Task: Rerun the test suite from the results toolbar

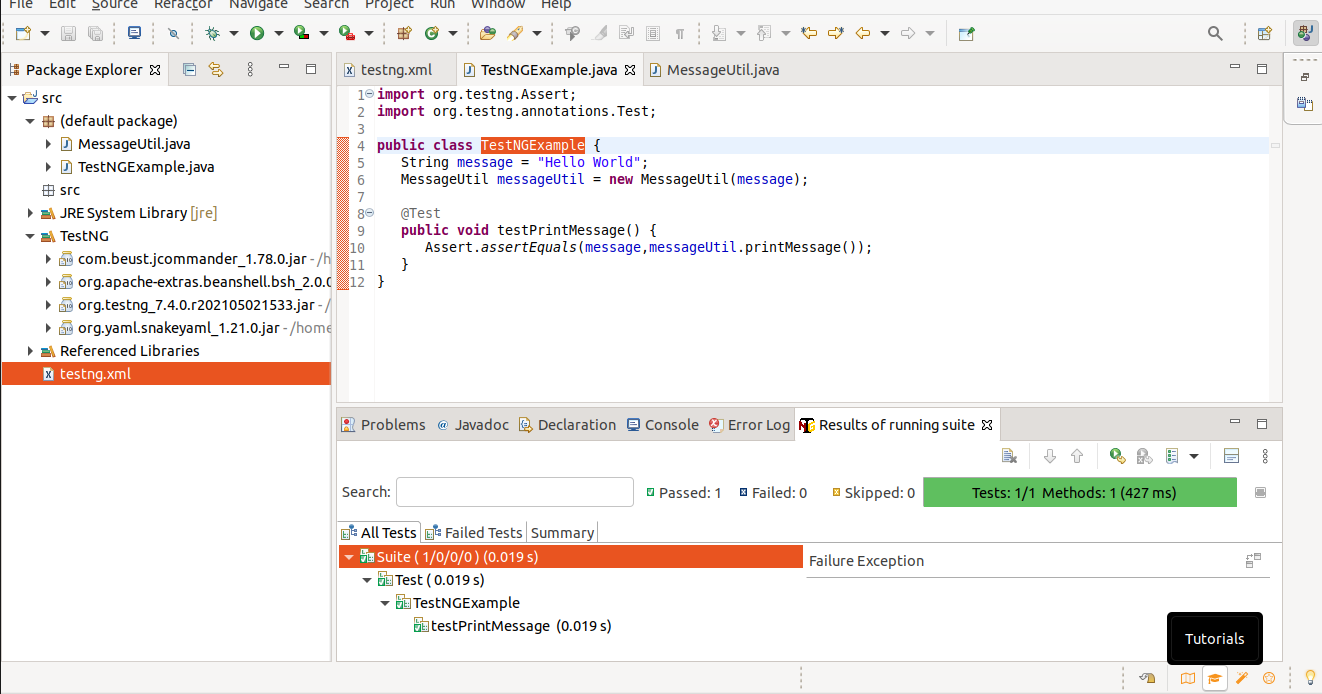Action: click(x=1117, y=456)
